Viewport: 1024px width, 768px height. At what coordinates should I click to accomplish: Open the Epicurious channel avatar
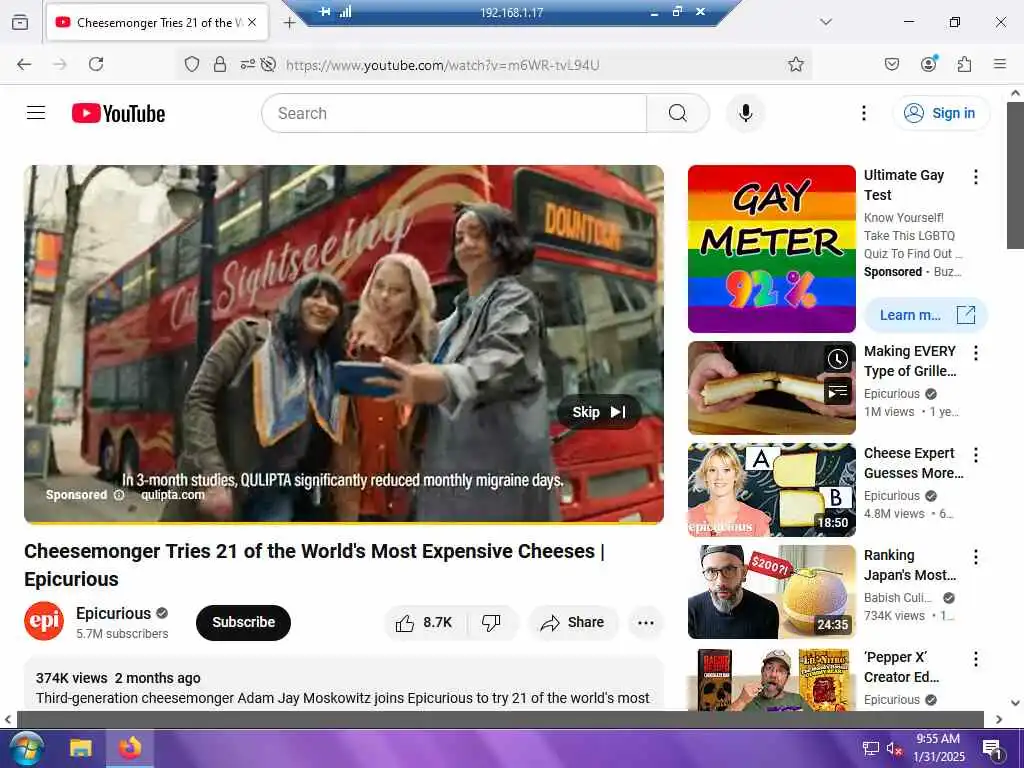(x=44, y=621)
